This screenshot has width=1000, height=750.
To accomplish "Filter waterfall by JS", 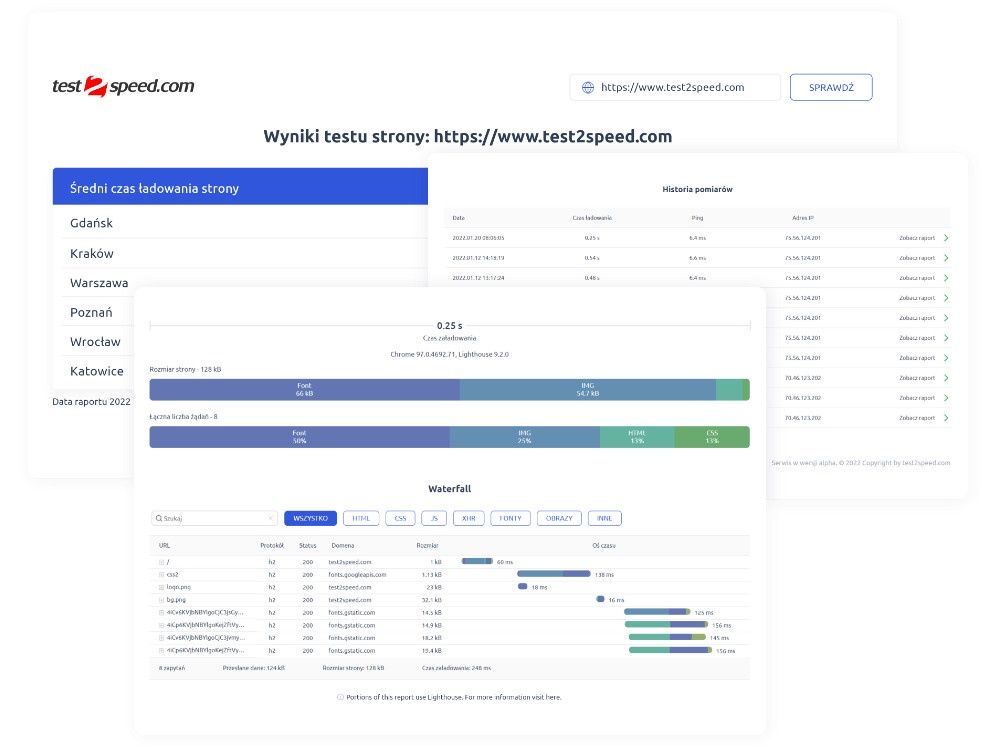I will click(x=434, y=518).
